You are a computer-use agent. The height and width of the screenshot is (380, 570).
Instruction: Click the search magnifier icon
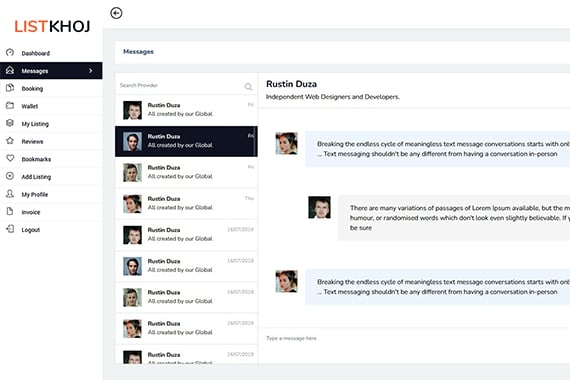[248, 87]
